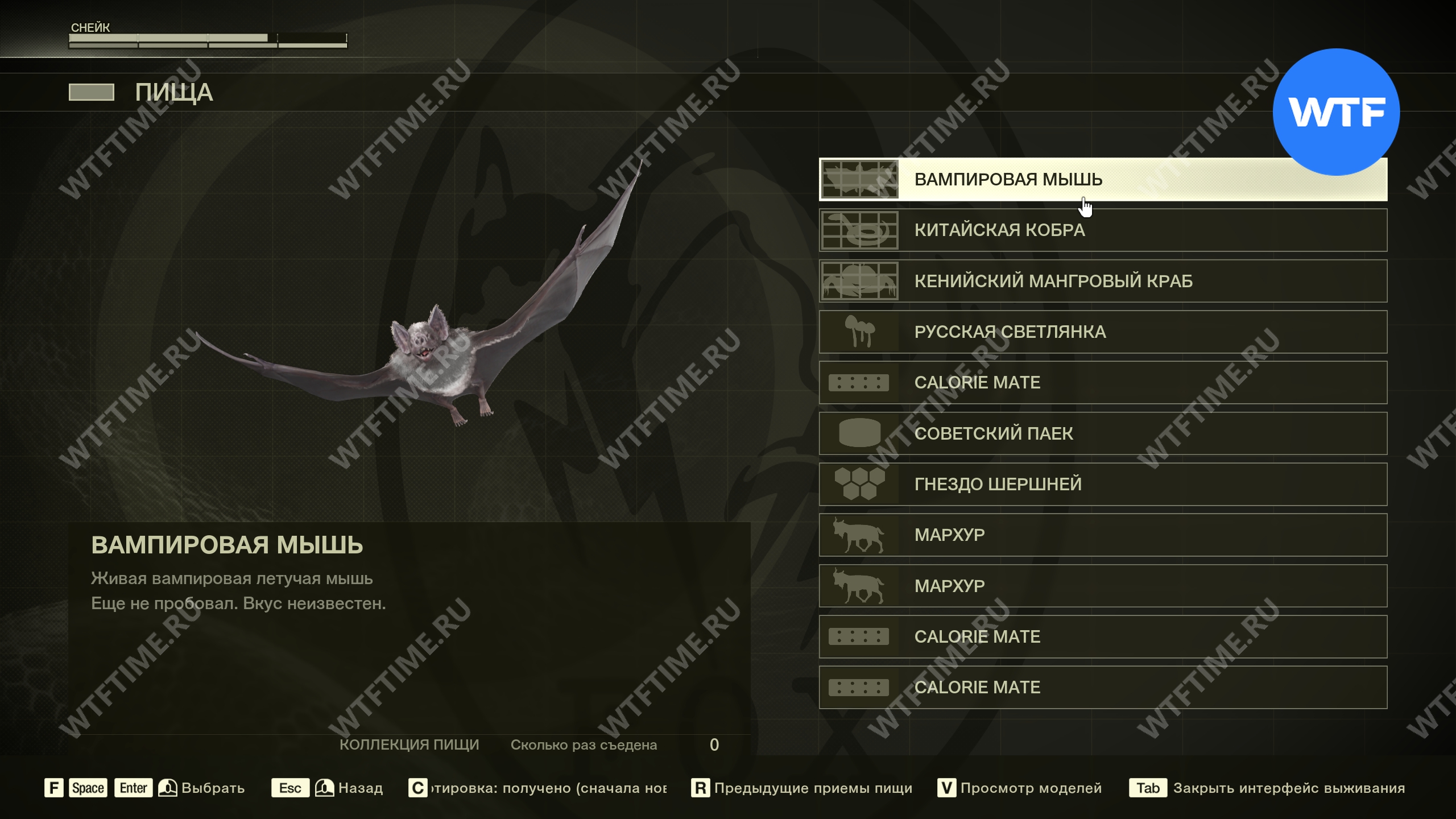The width and height of the screenshot is (1456, 819).
Task: Click the first markhor goat icon
Action: [x=859, y=535]
